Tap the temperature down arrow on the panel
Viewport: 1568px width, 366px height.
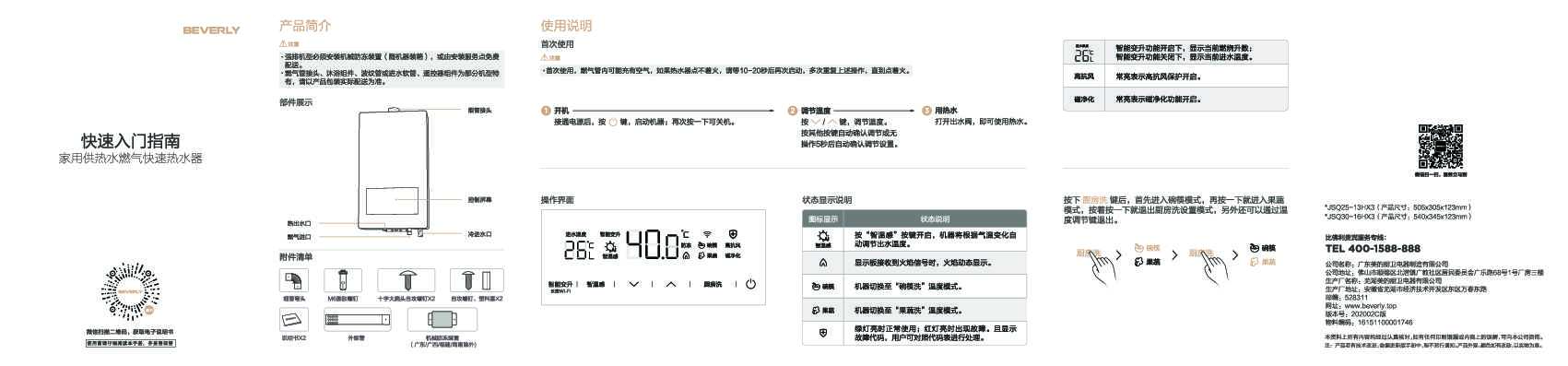[x=634, y=284]
